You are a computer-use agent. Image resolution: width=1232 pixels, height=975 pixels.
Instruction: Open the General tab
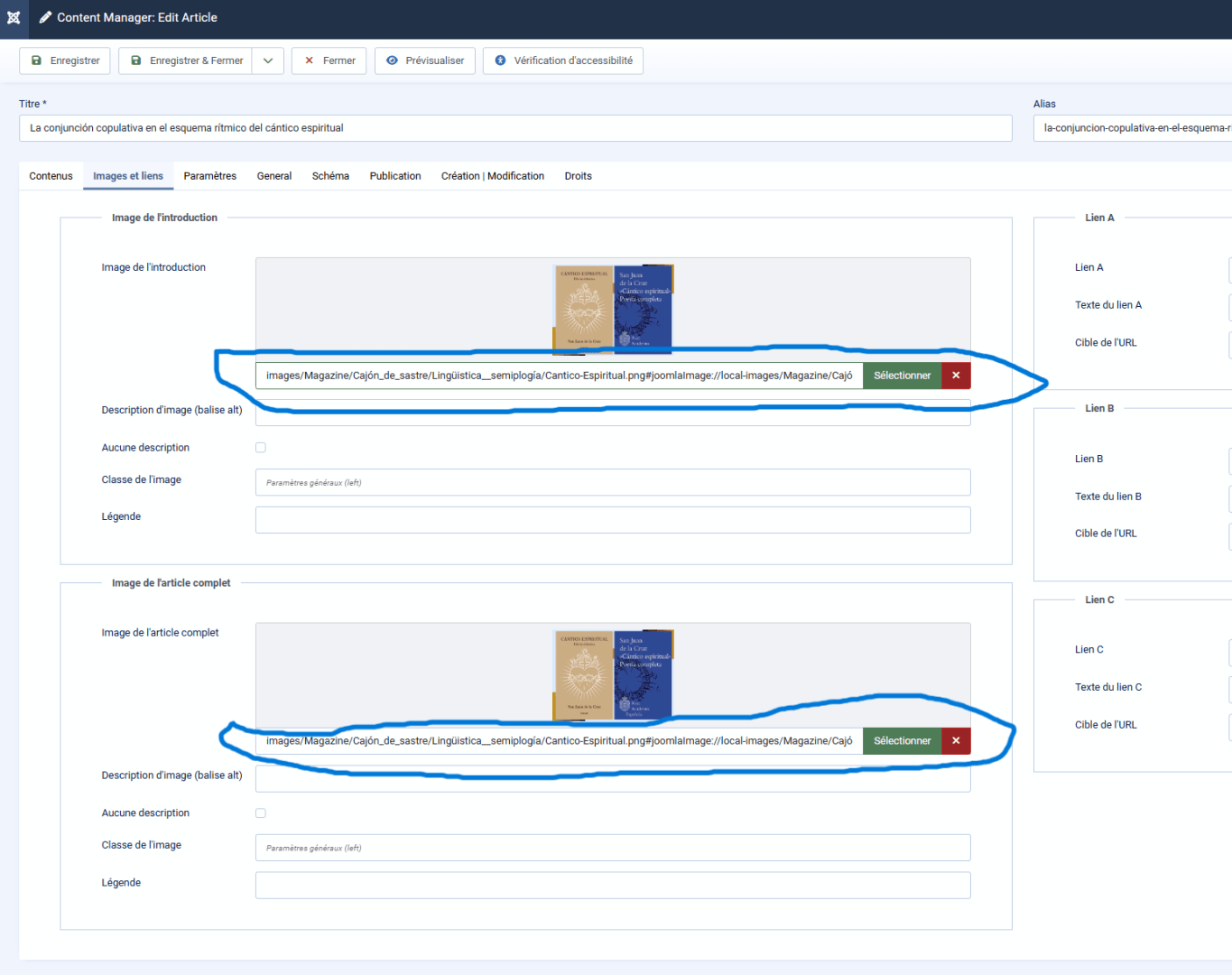tap(274, 176)
